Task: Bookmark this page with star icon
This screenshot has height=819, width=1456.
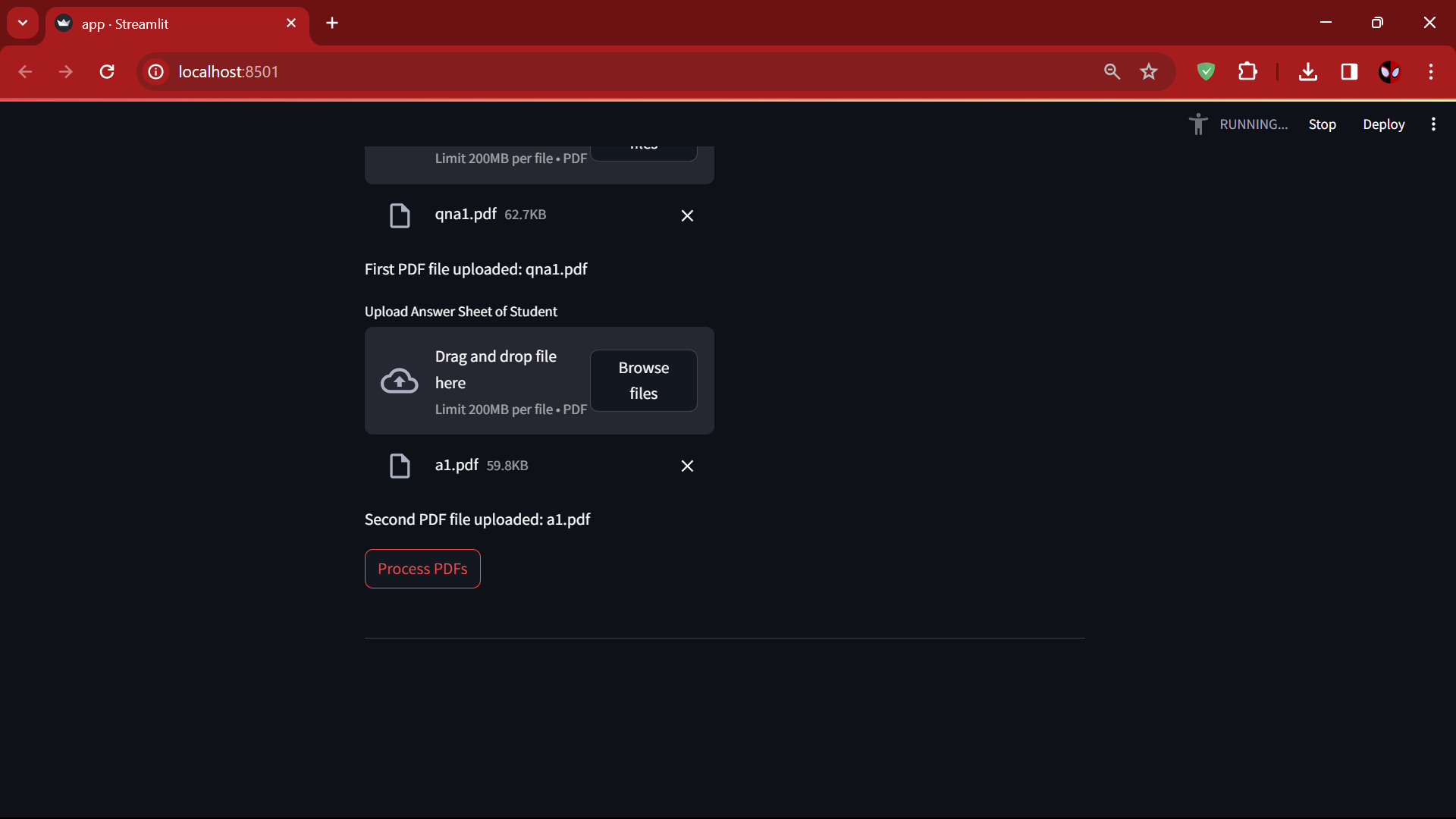Action: [1149, 72]
